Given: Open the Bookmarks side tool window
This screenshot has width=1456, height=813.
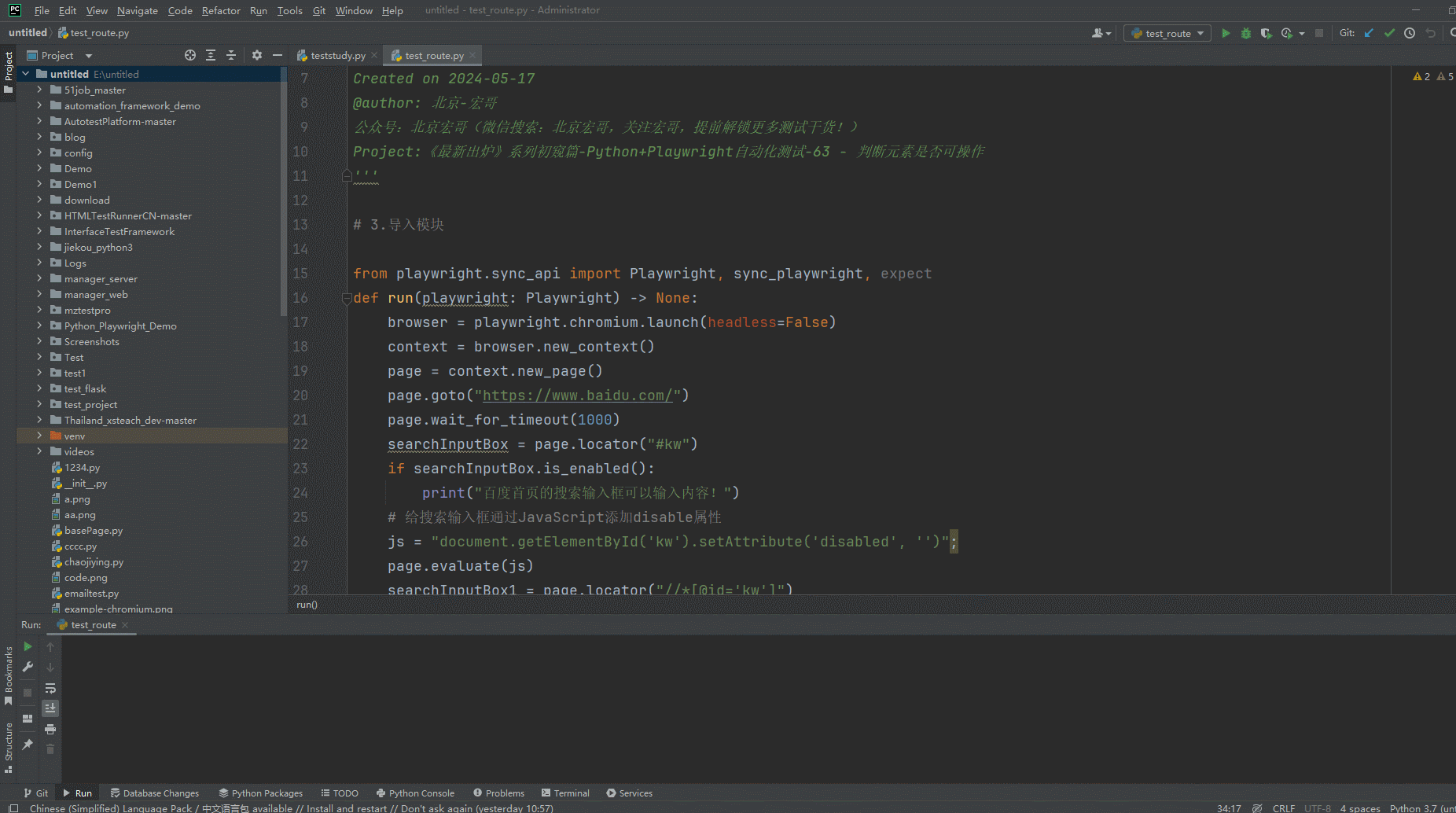Looking at the screenshot, I should 9,675.
